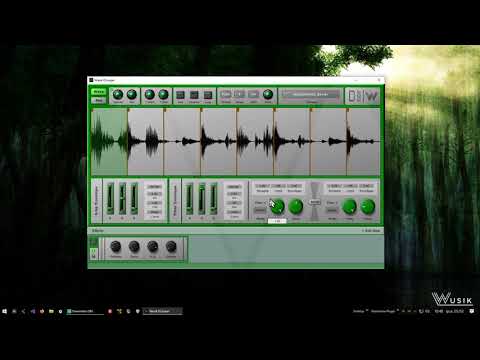Select the highlighted green first waveform slice

coord(109,142)
